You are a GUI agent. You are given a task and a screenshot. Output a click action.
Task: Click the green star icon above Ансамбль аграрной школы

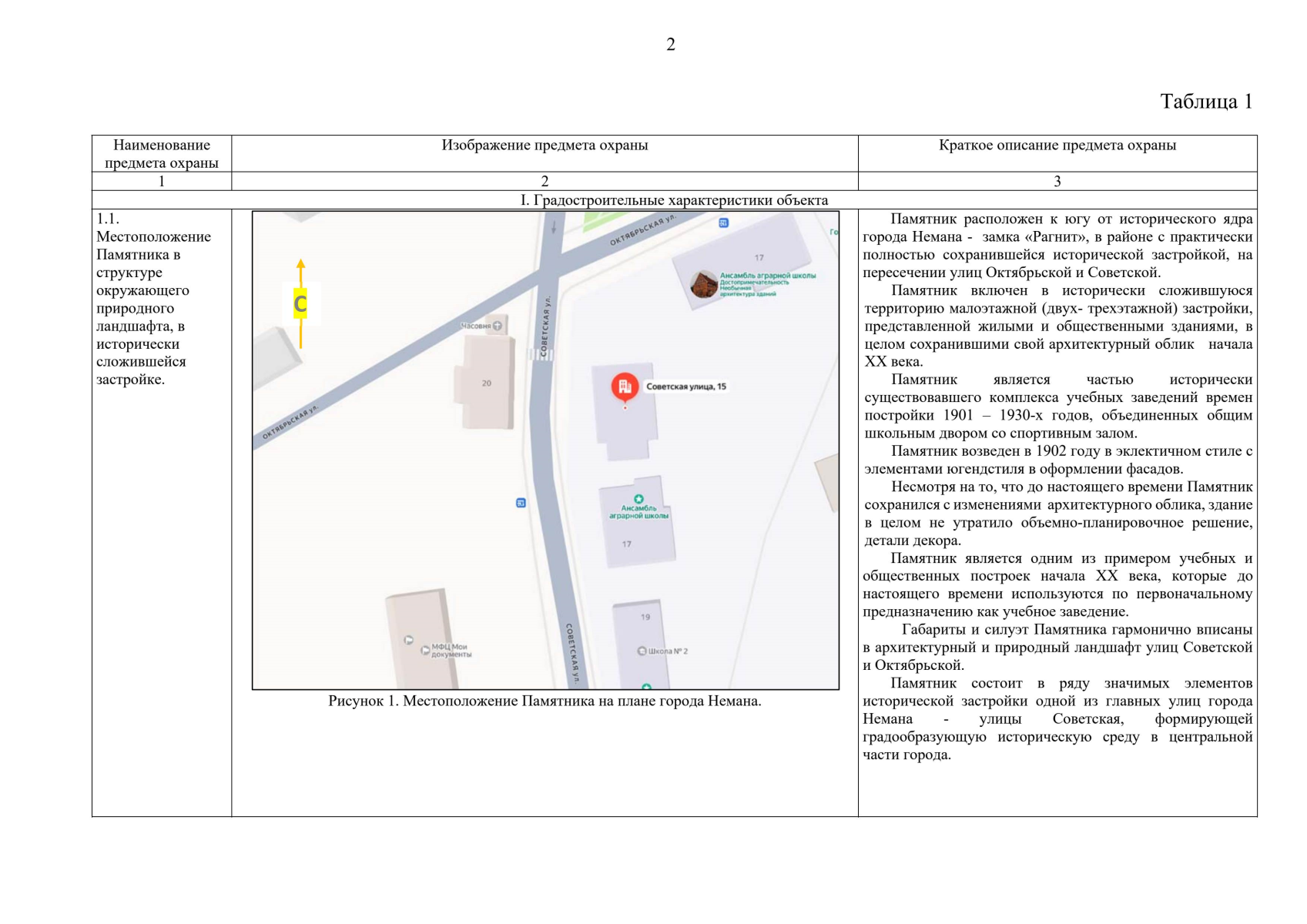coord(638,499)
